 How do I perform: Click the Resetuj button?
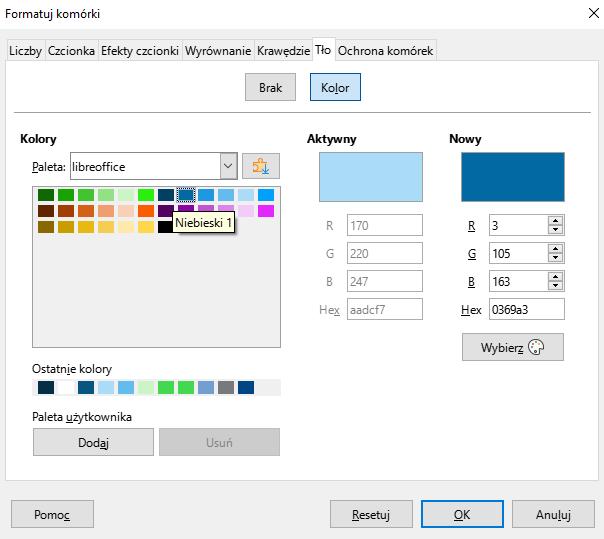[371, 514]
